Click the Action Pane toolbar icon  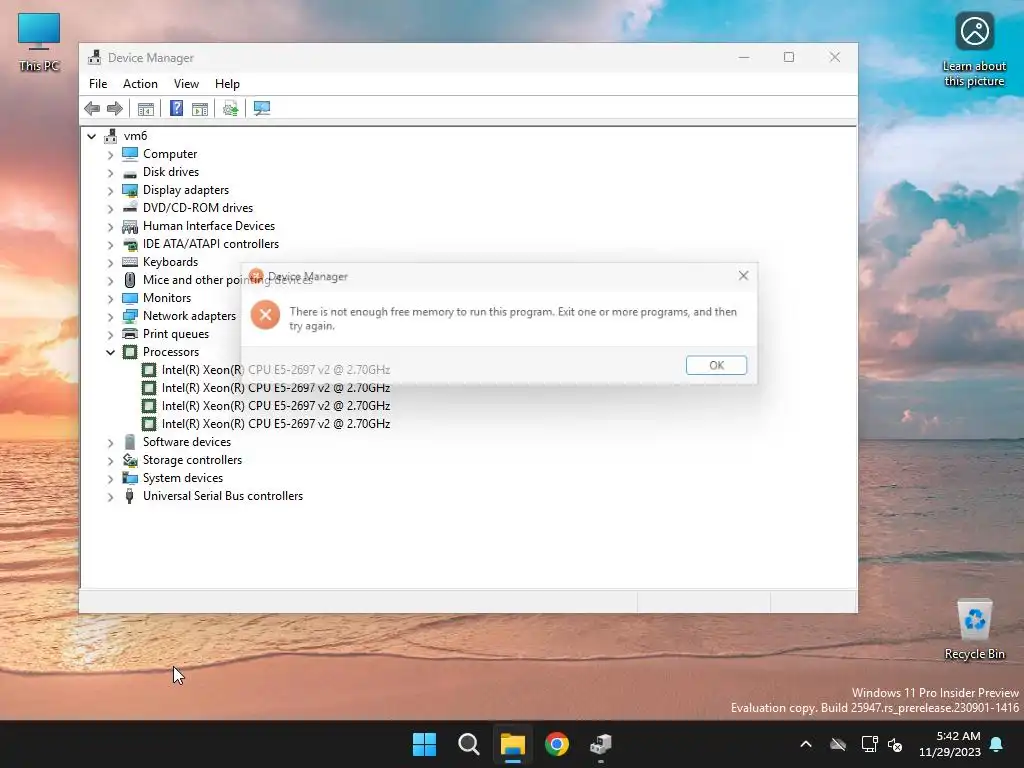pos(200,108)
